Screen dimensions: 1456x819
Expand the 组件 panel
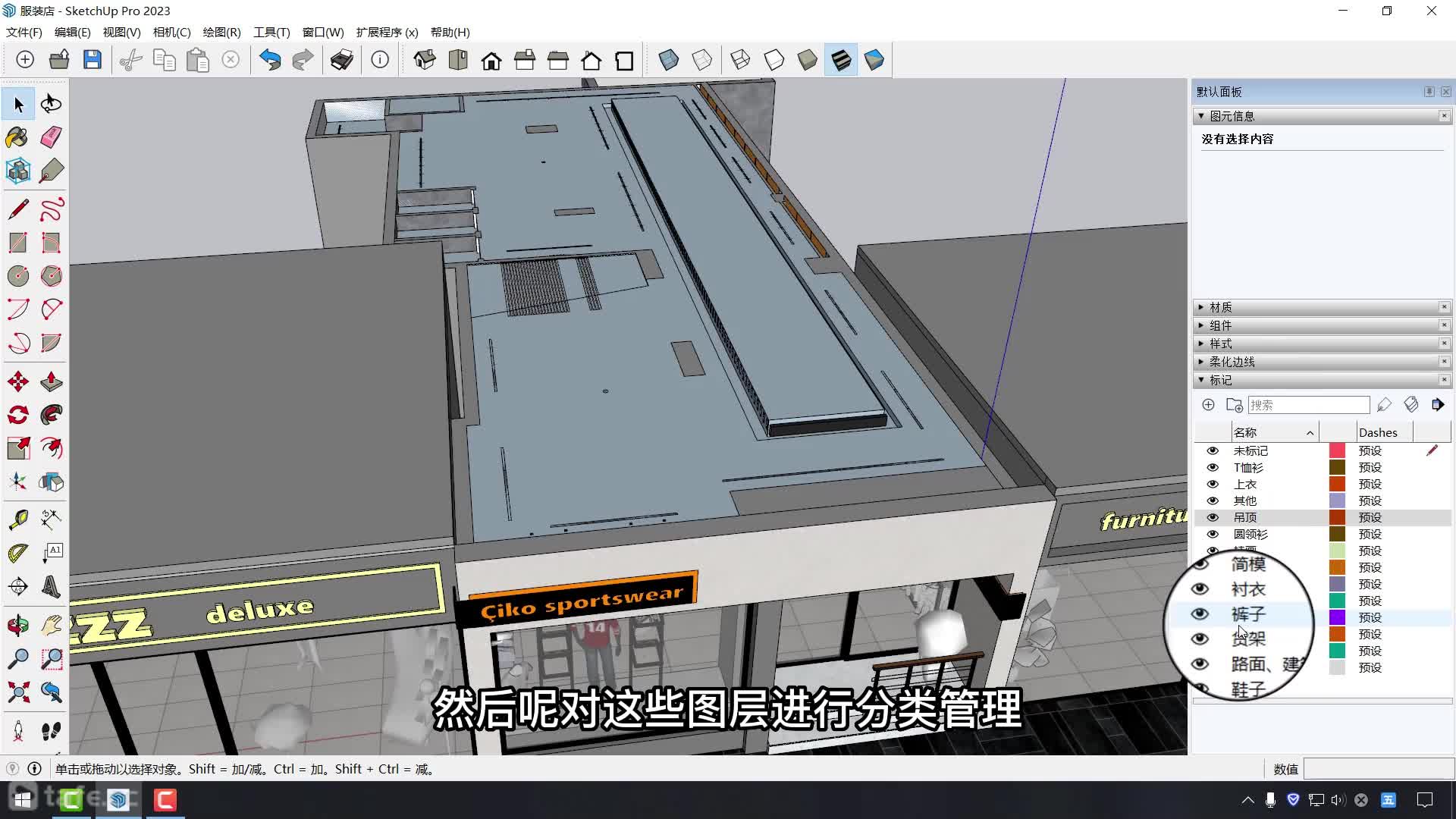(1201, 325)
